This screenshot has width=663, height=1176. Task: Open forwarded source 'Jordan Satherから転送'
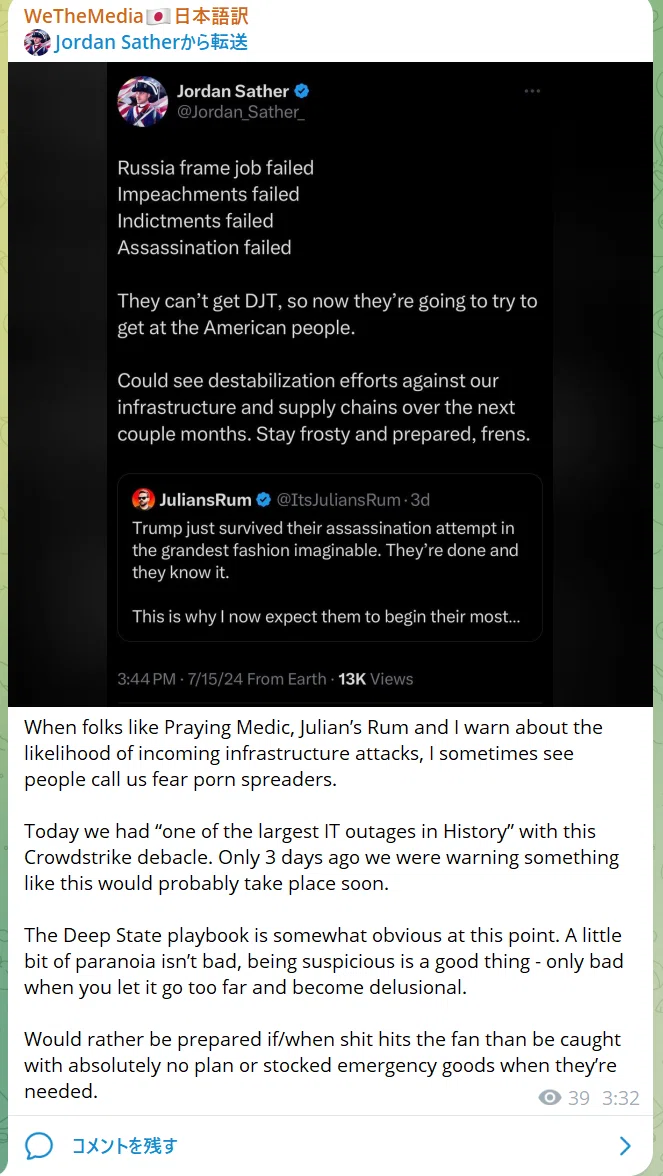click(x=151, y=43)
